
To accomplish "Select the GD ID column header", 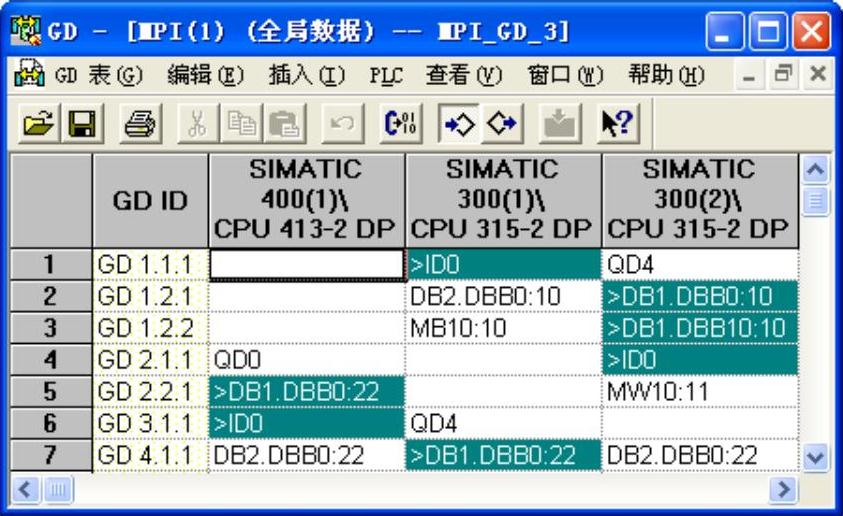I will coord(150,201).
